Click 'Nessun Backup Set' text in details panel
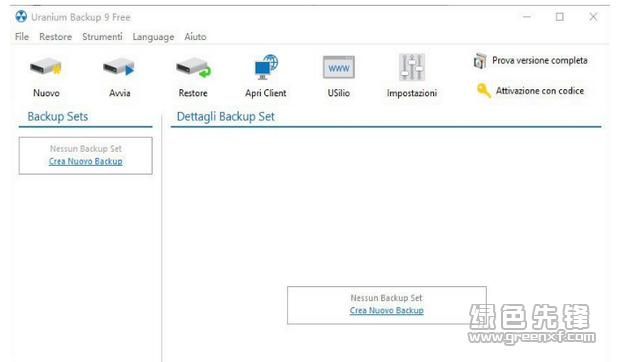 click(x=386, y=298)
